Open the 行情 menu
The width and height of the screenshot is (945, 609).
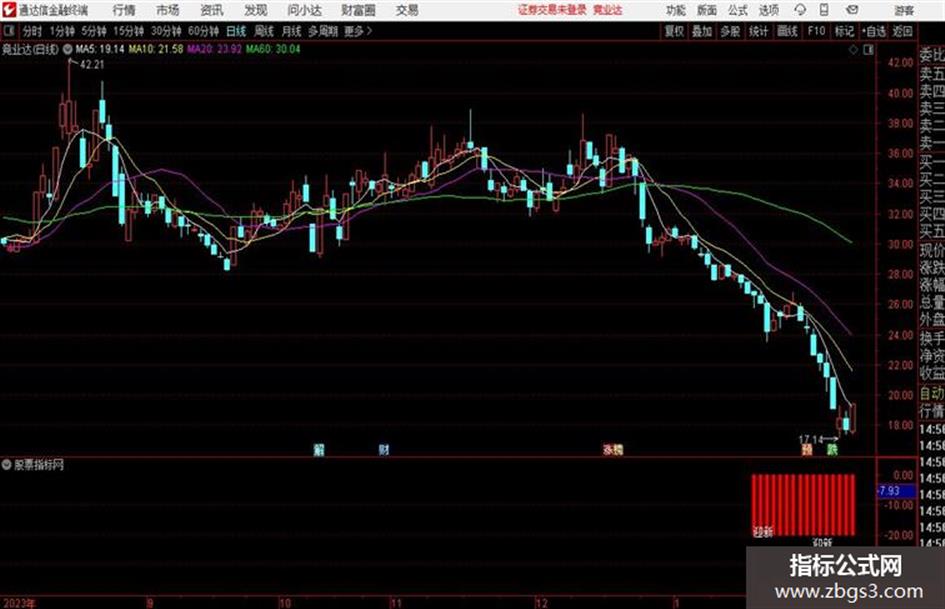(x=124, y=10)
